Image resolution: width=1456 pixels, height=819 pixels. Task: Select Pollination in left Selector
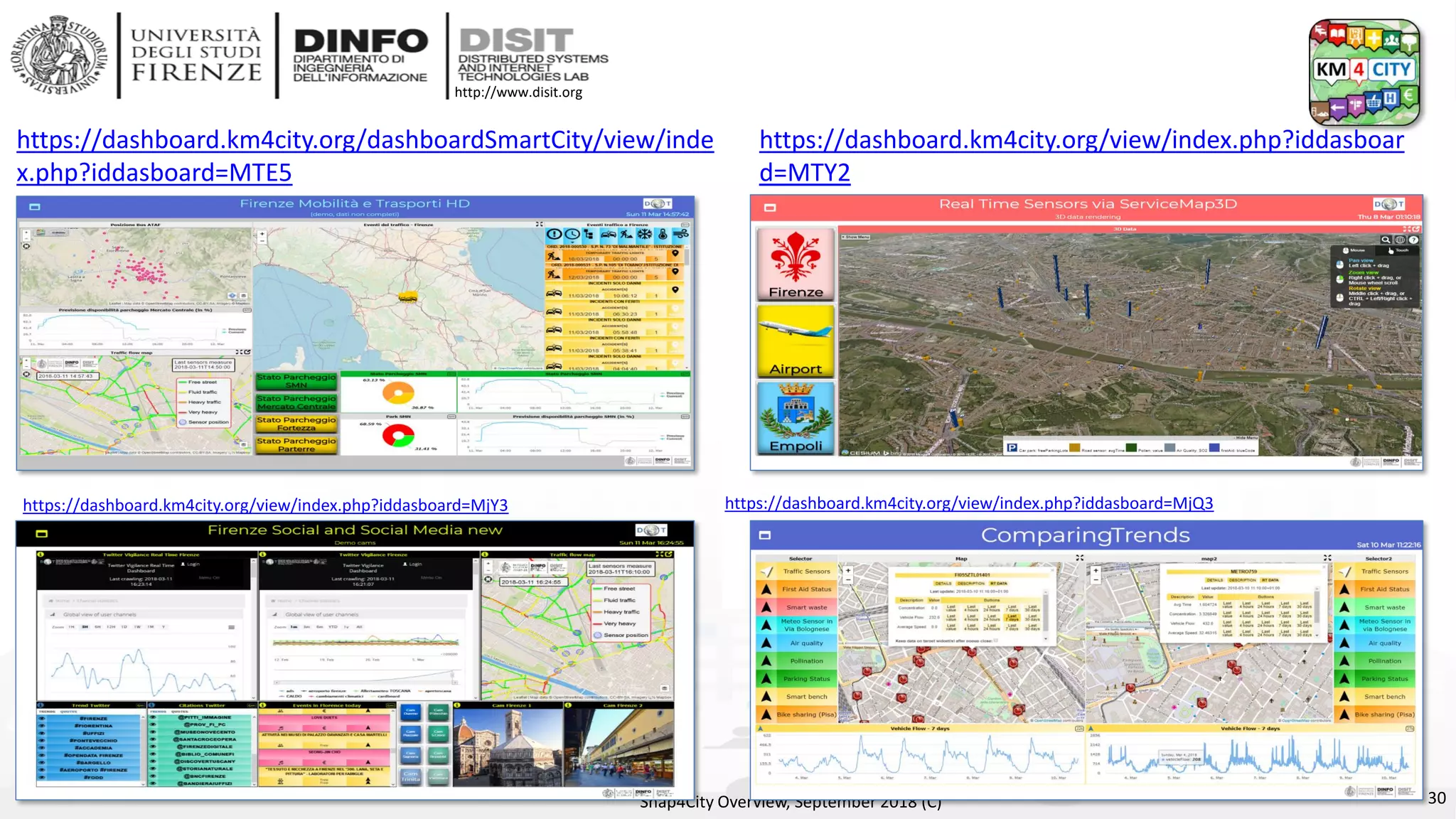click(796, 661)
